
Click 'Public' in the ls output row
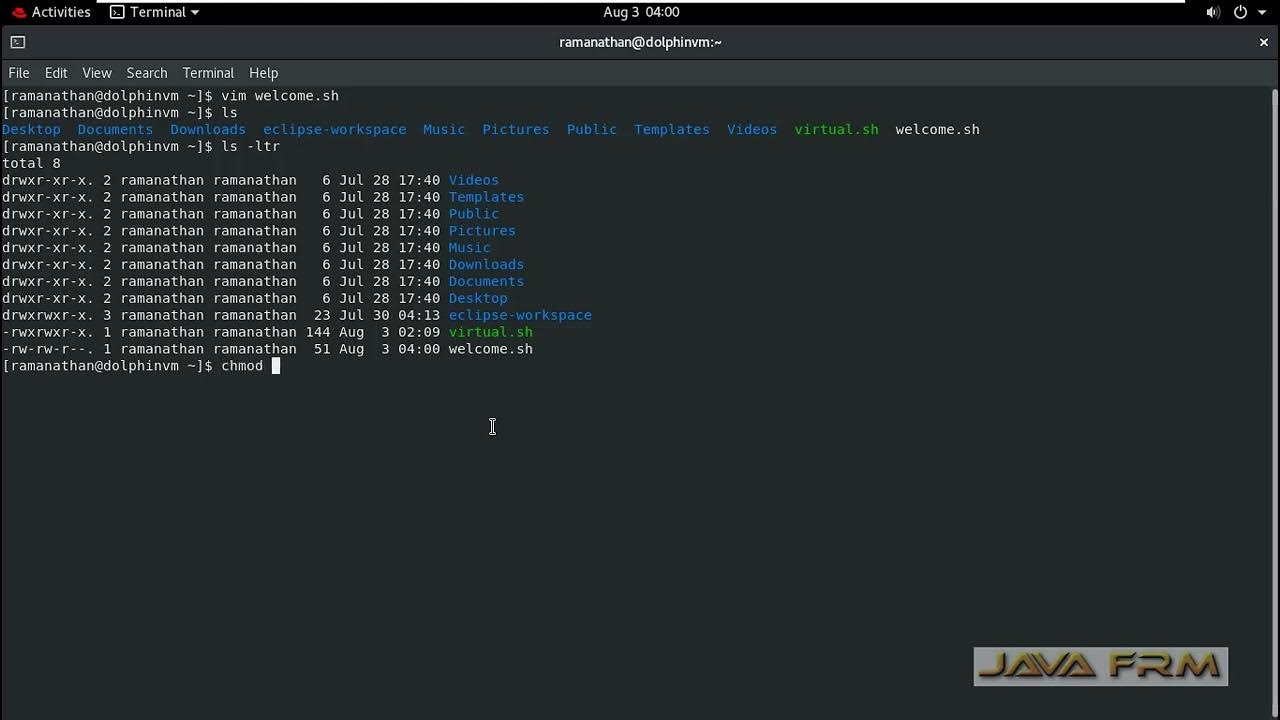592,130
